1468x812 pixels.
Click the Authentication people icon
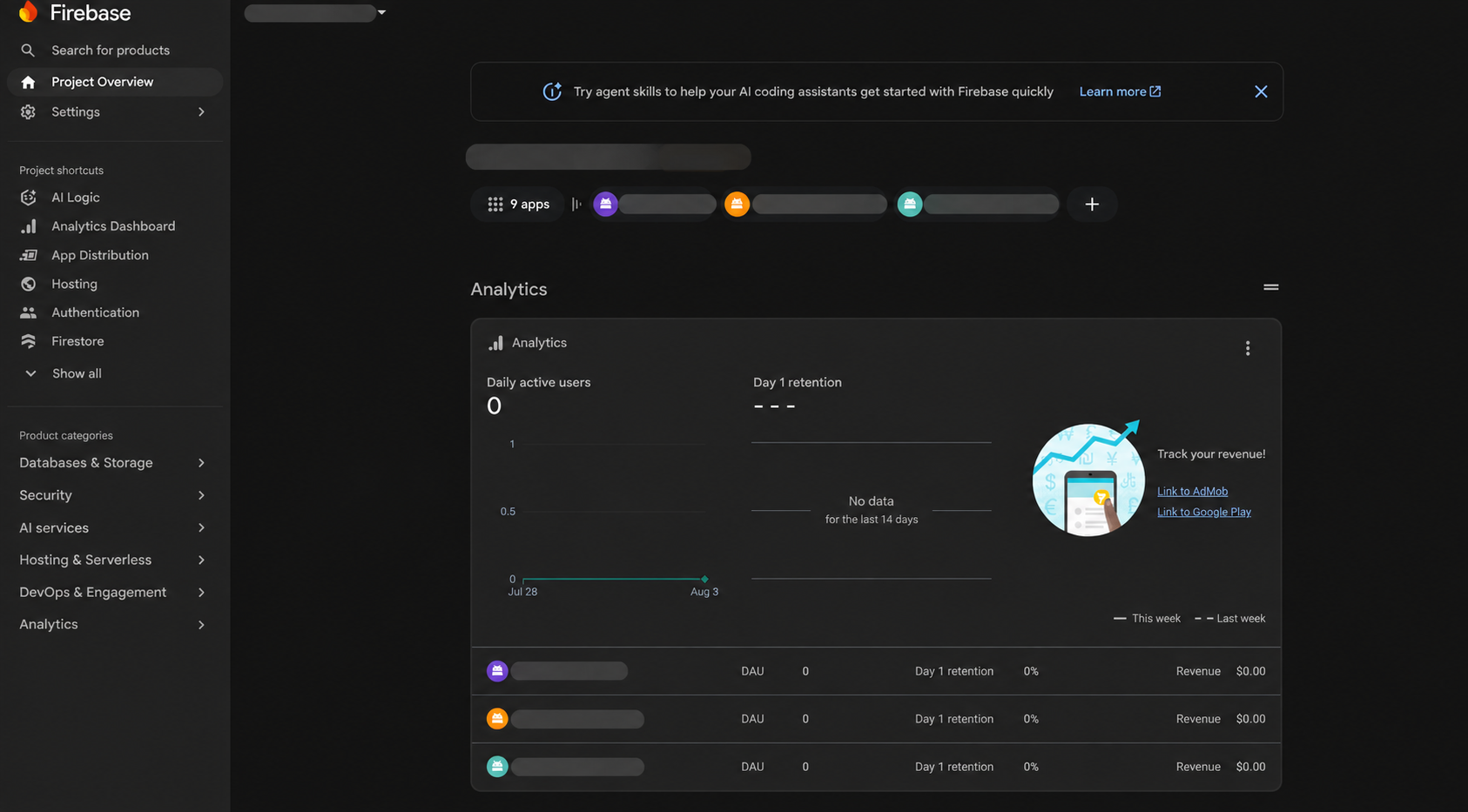[x=28, y=312]
